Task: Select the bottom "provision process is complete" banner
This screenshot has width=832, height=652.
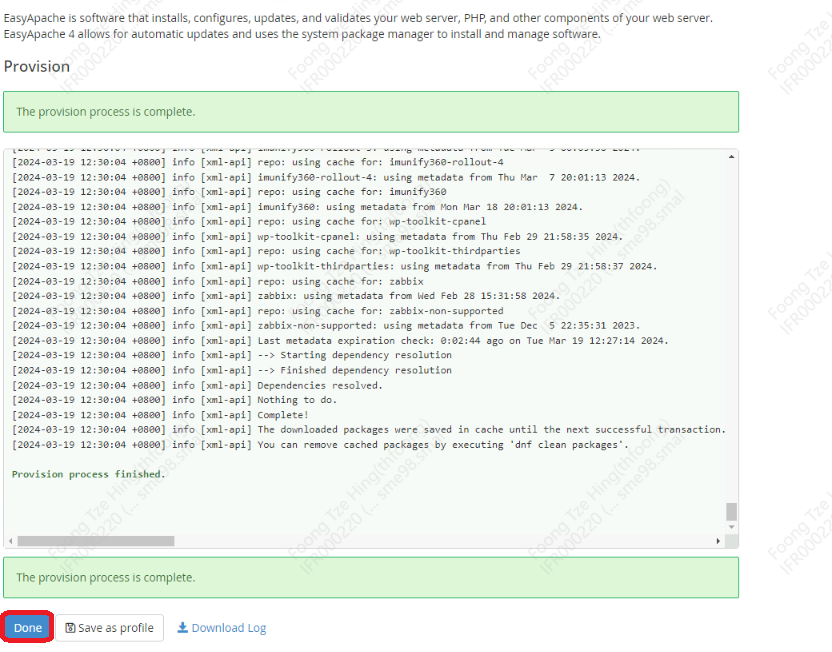Action: click(x=371, y=577)
